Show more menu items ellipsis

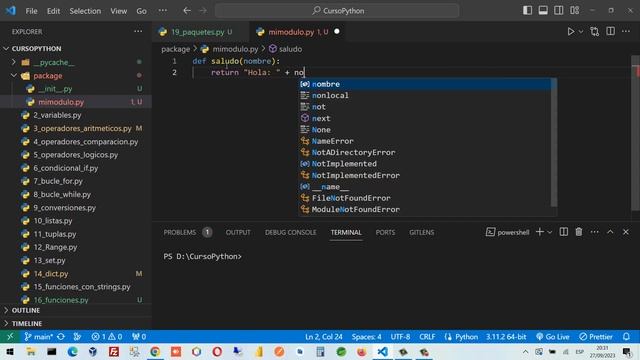tap(162, 11)
